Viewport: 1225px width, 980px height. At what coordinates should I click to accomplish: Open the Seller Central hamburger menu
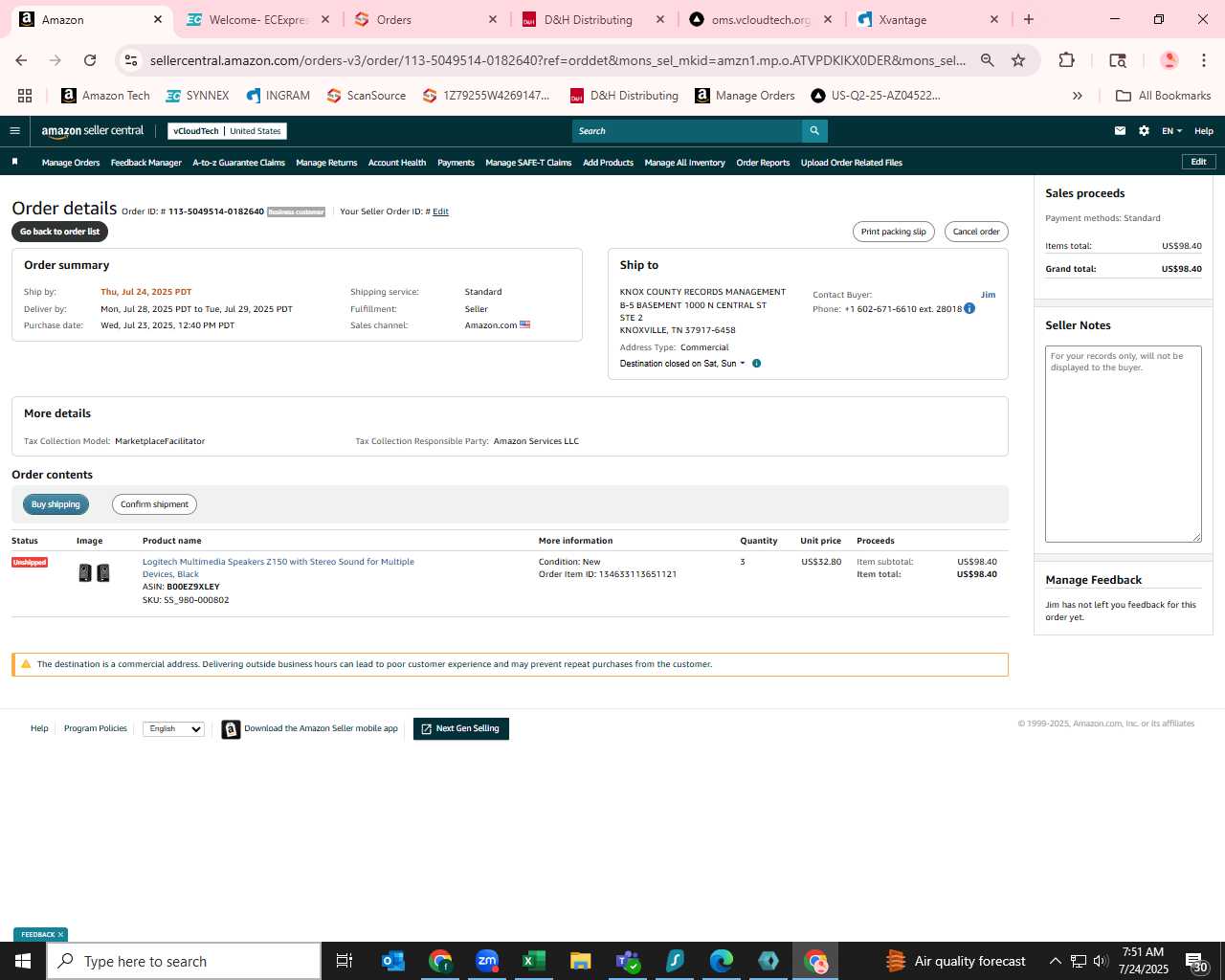(x=14, y=131)
